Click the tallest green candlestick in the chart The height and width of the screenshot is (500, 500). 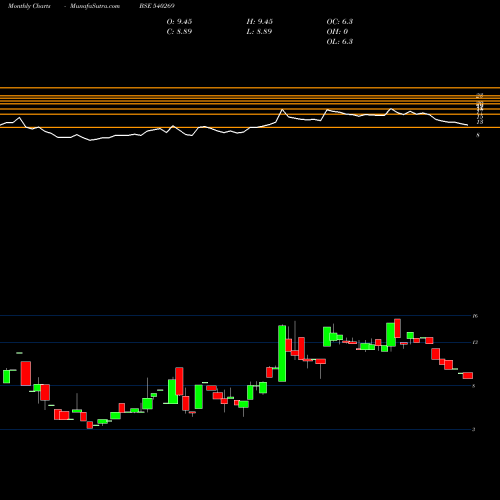tap(282, 353)
